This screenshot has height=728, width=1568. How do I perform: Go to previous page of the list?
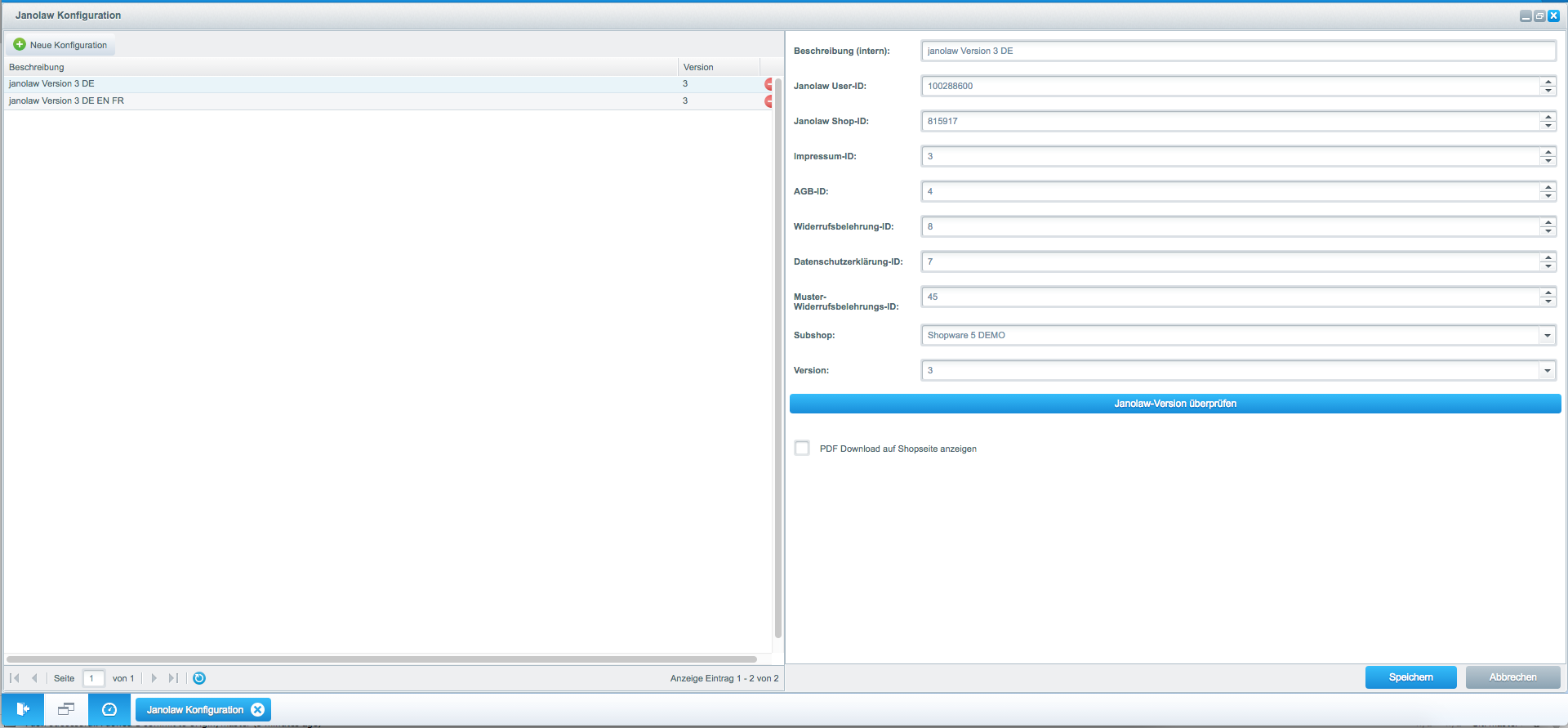[34, 678]
